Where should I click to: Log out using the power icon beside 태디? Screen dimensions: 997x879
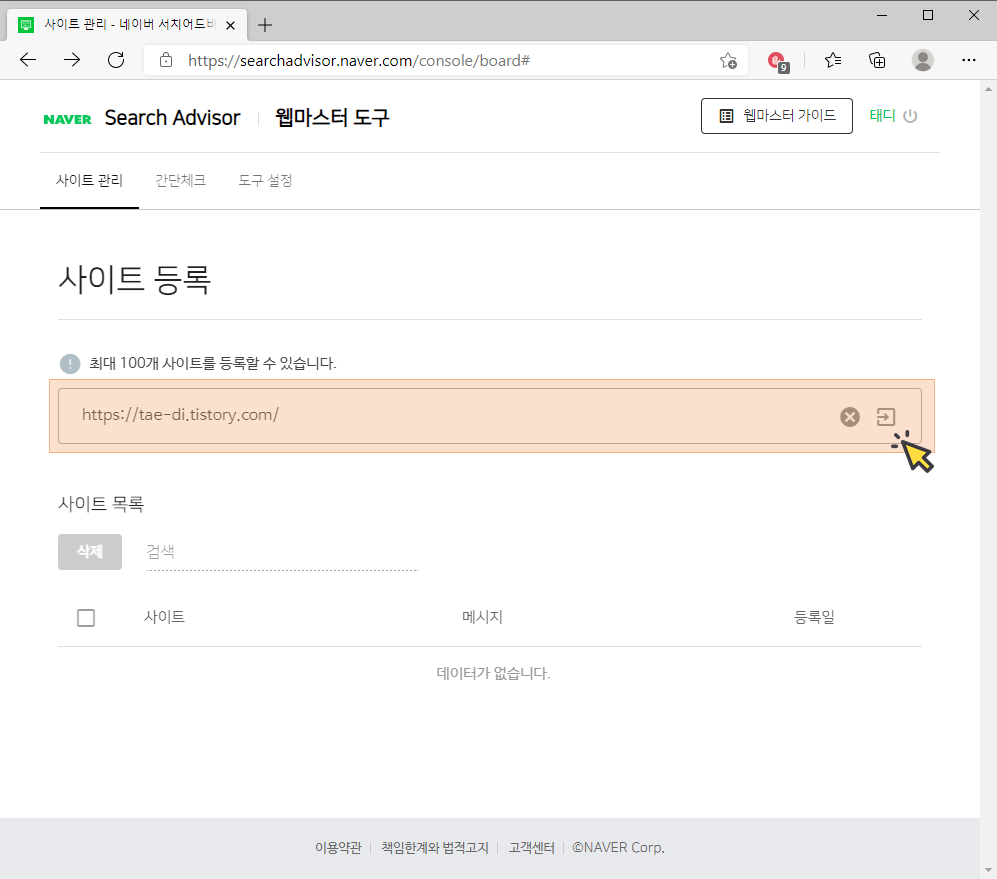tap(910, 115)
